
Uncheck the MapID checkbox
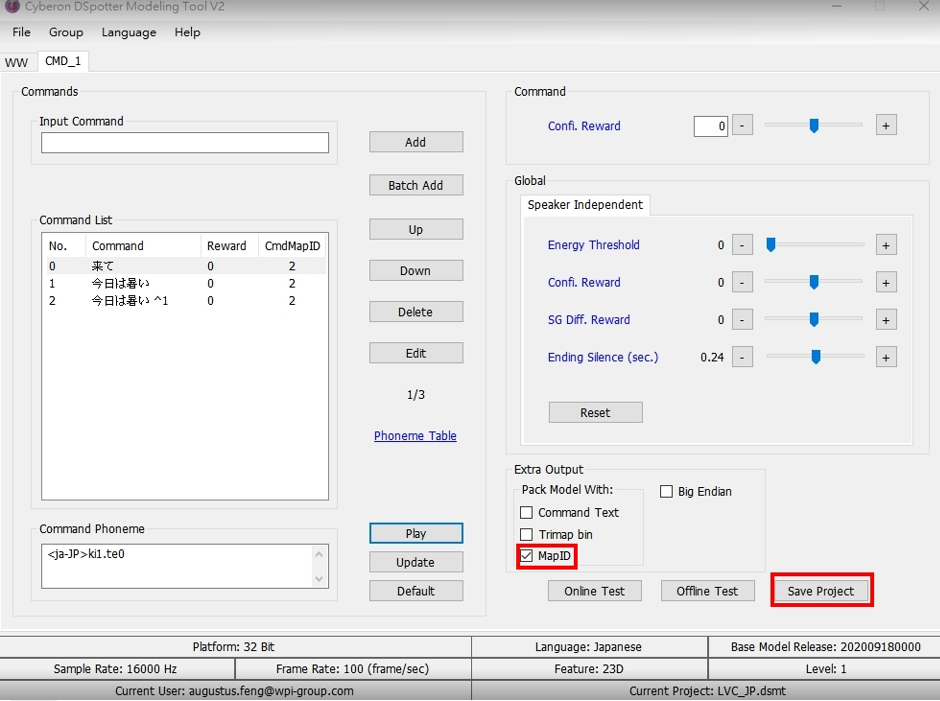[527, 556]
